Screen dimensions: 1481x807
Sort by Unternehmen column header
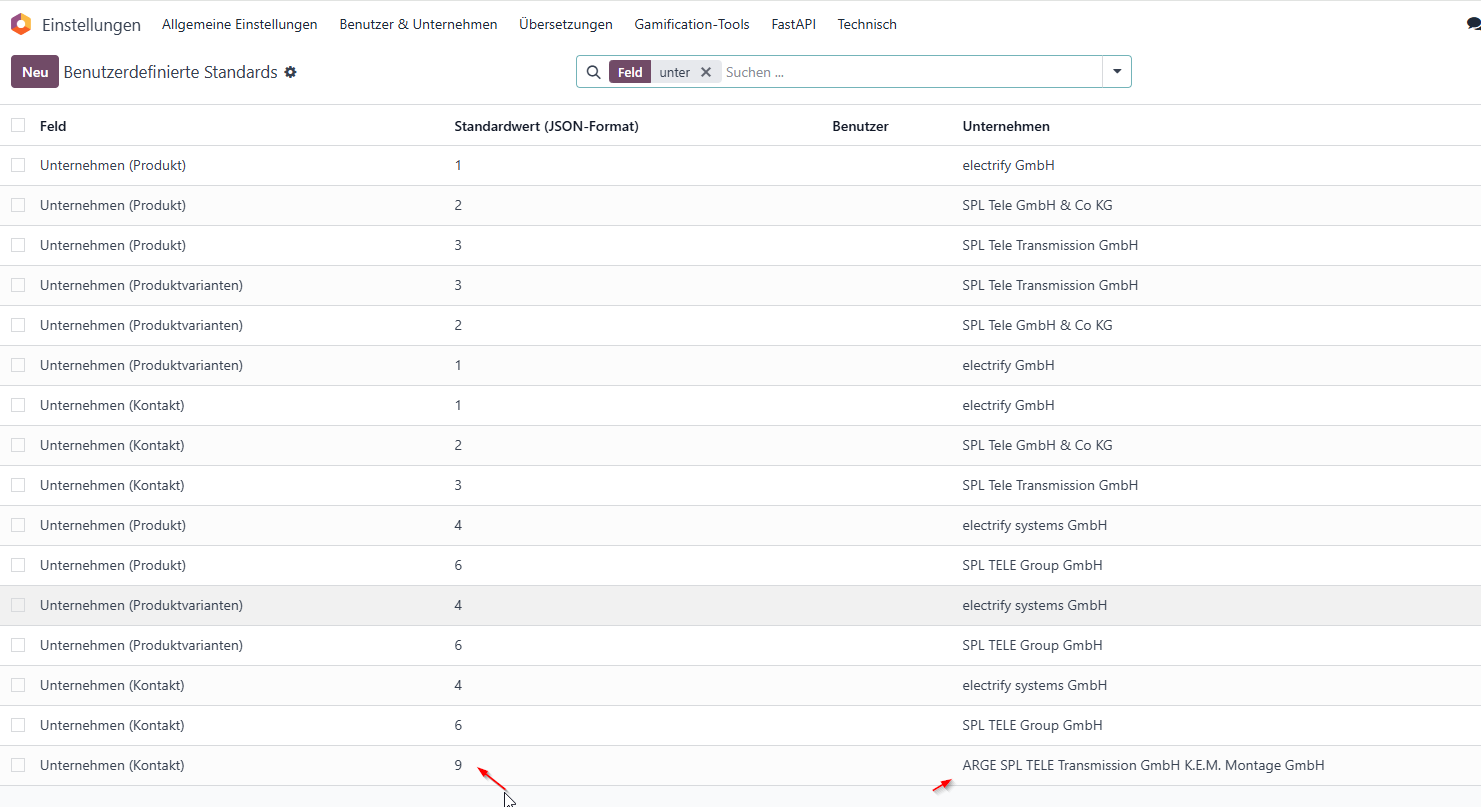1006,126
